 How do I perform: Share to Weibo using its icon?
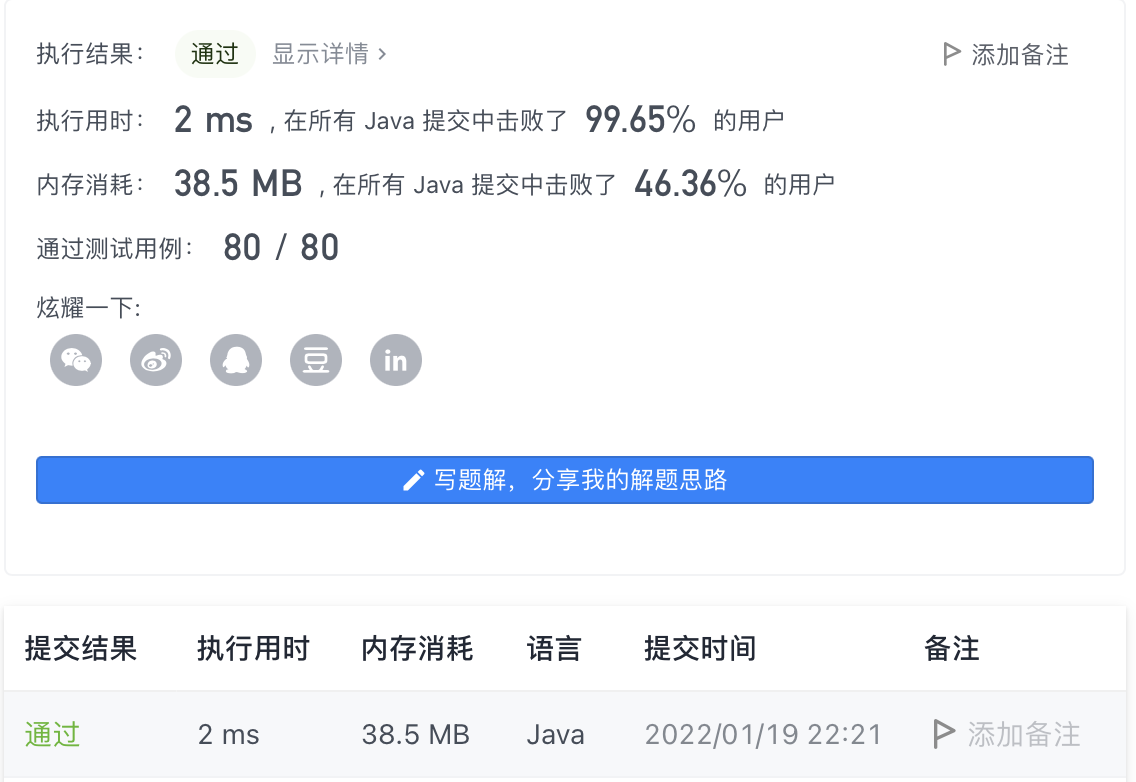click(x=155, y=359)
